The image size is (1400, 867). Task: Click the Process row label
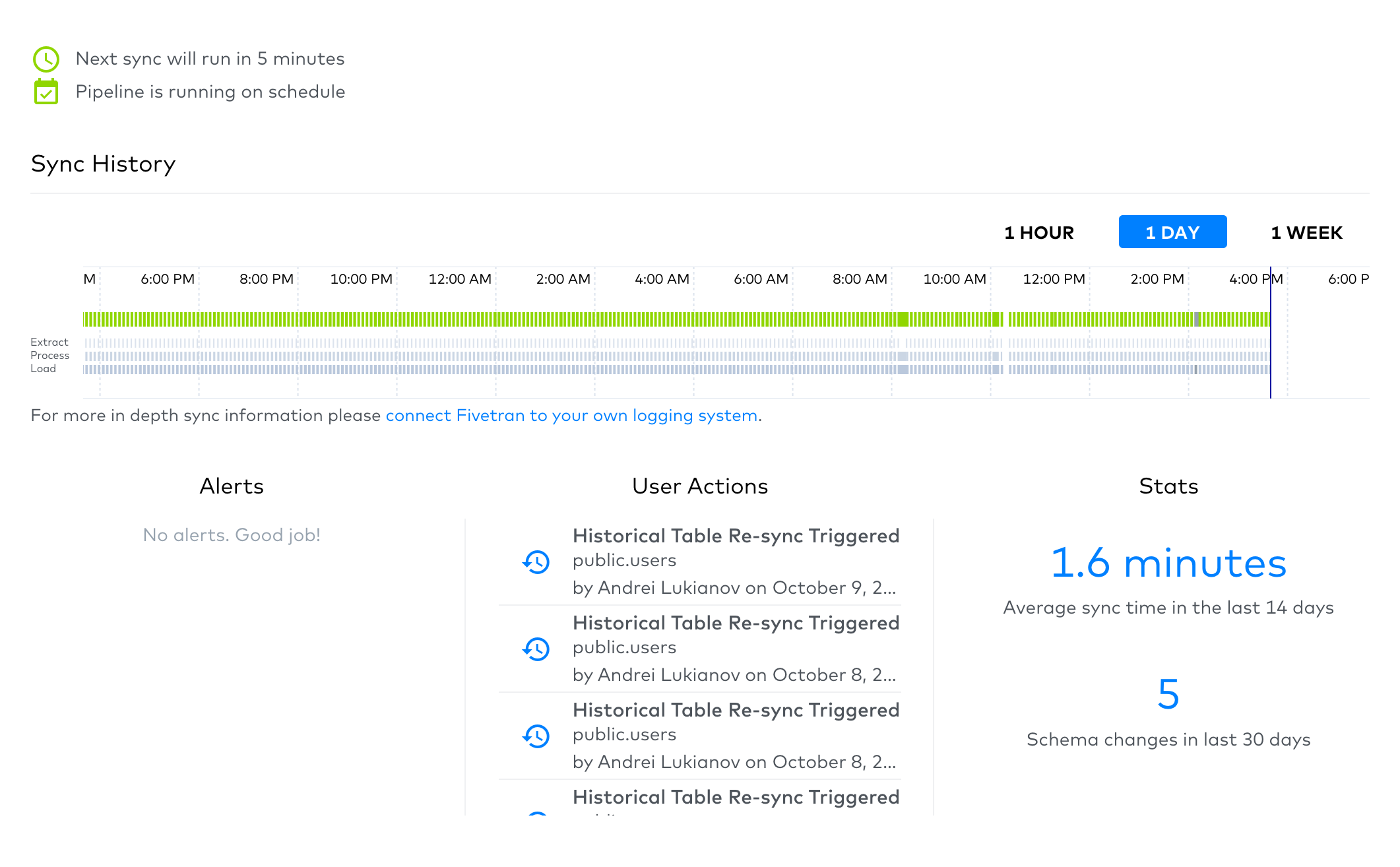(x=50, y=355)
